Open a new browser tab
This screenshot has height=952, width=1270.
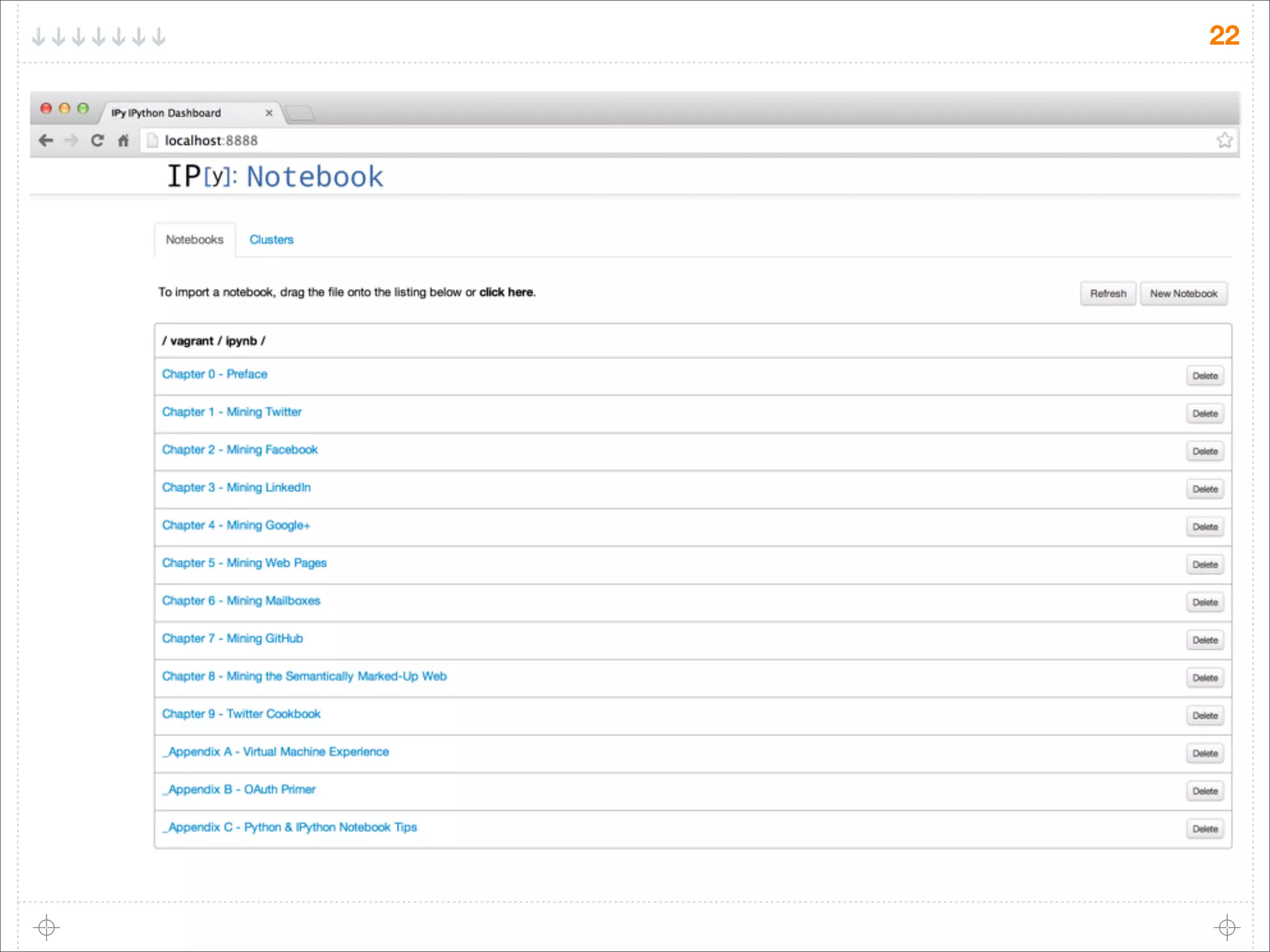301,113
